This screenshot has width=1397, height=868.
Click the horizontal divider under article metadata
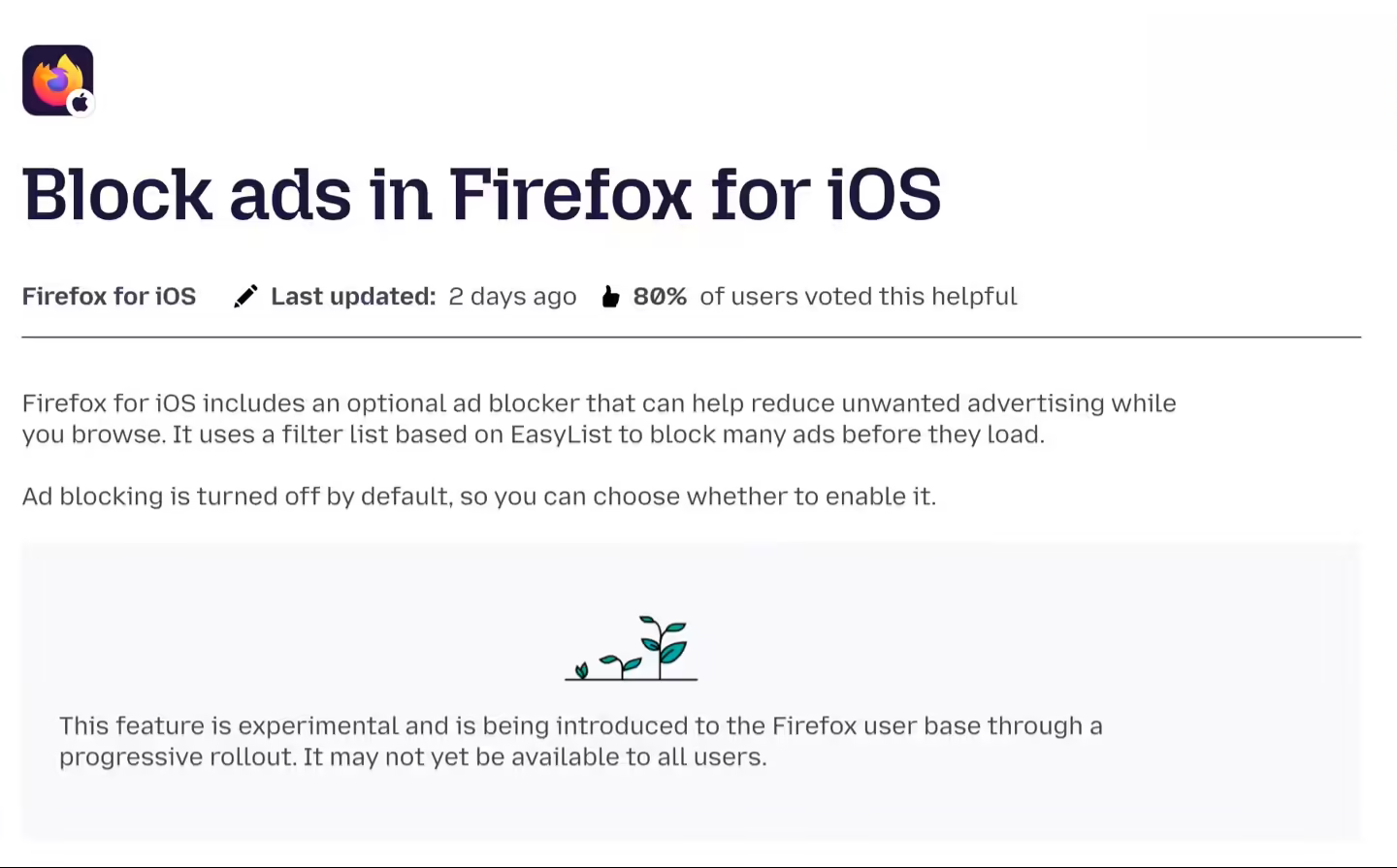coord(692,338)
